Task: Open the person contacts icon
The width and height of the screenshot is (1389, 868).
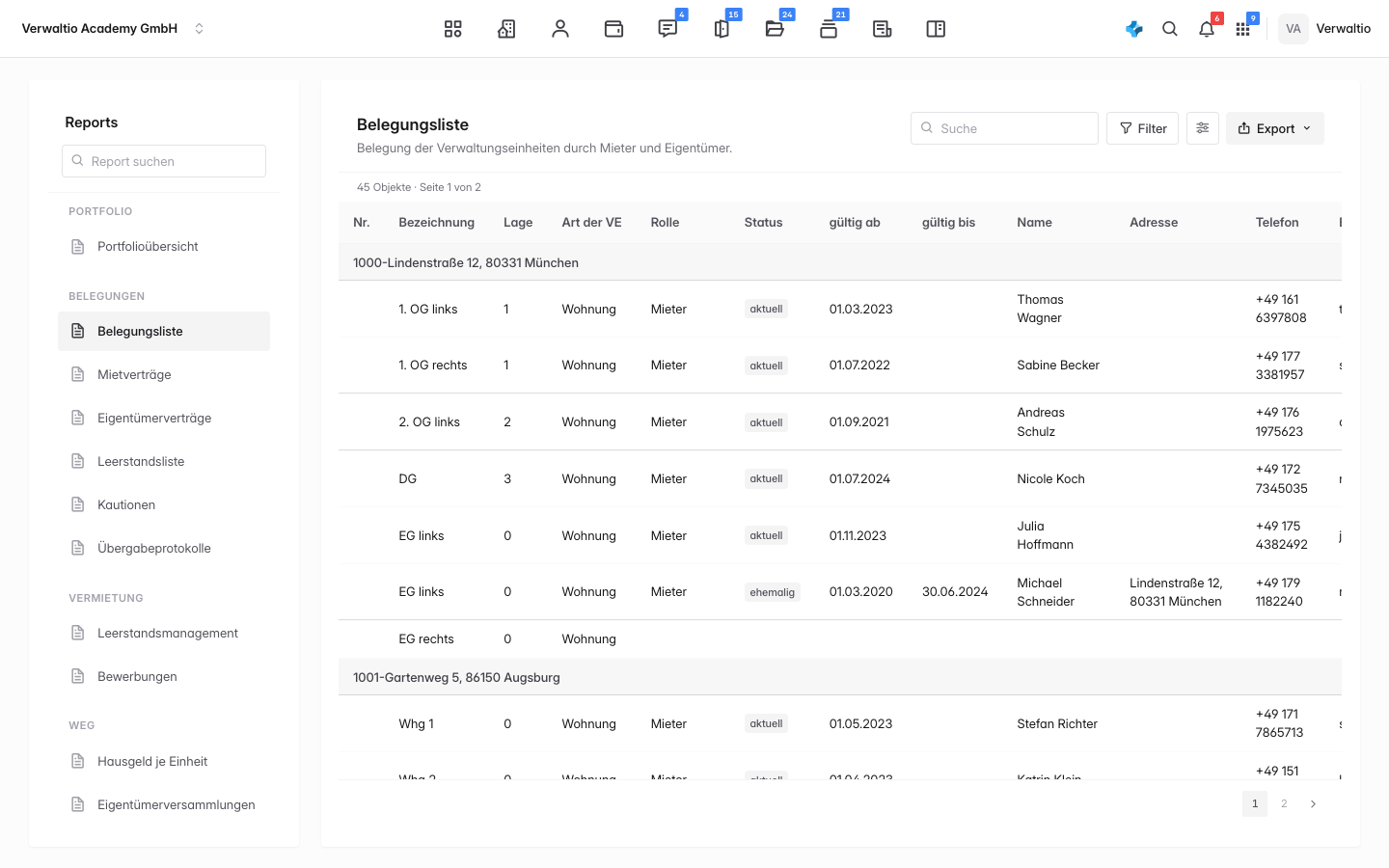Action: click(560, 29)
